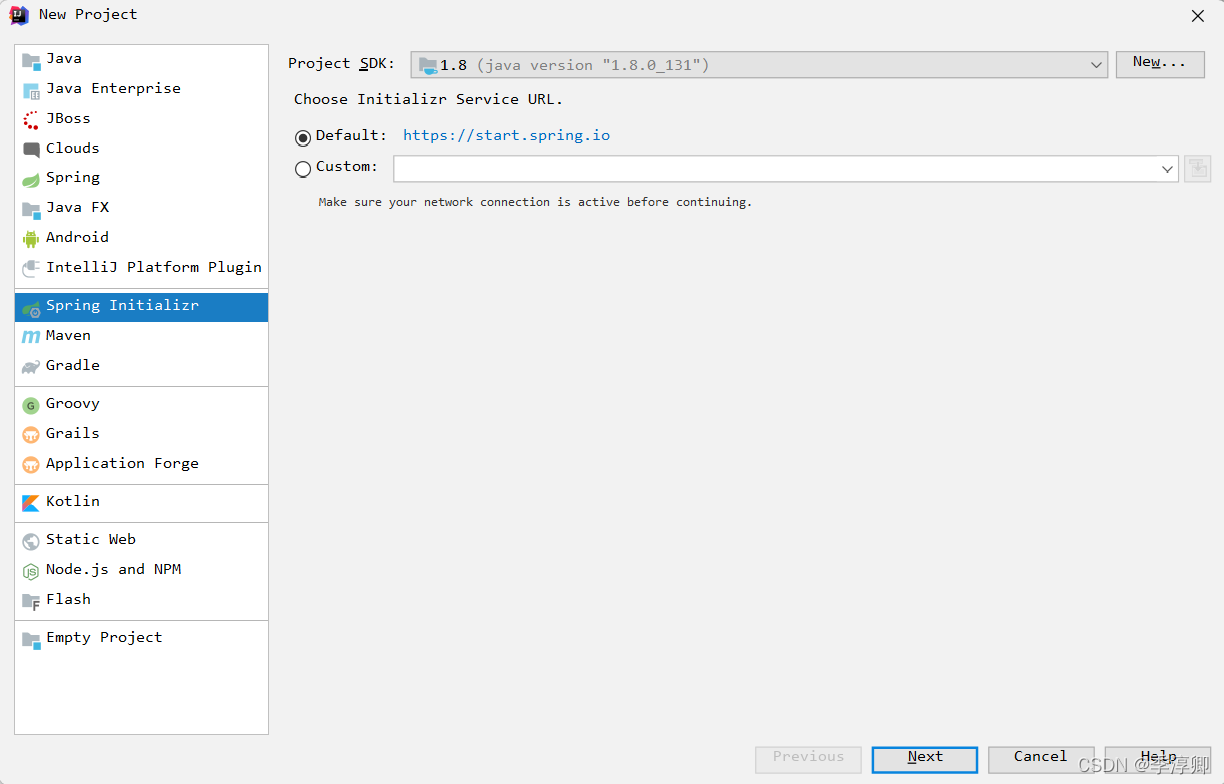1224x784 pixels.
Task: Select Static Web label
Action: click(x=91, y=540)
